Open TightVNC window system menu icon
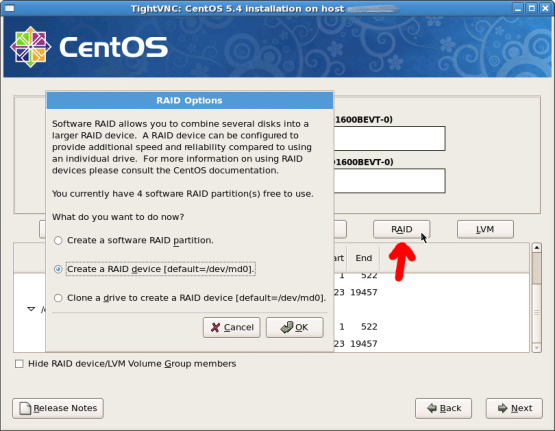Image resolution: width=555 pixels, height=431 pixels. pos(10,8)
